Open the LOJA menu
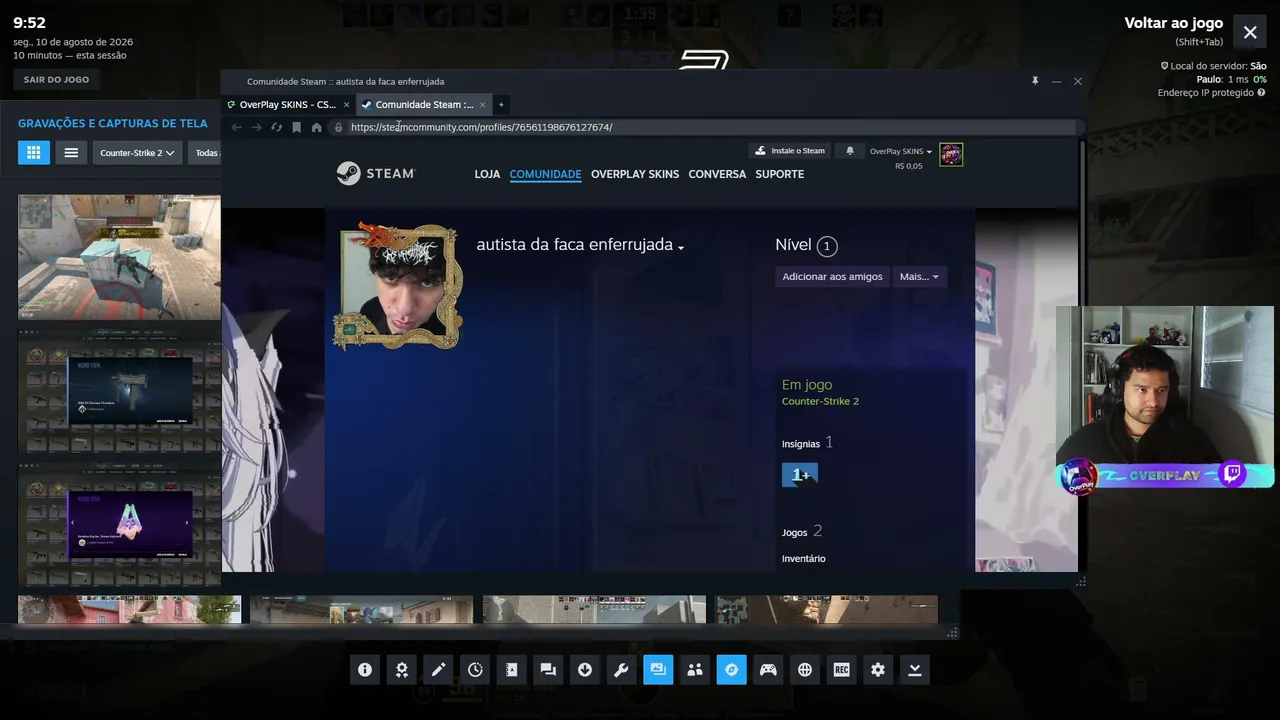Image resolution: width=1280 pixels, height=720 pixels. [487, 174]
